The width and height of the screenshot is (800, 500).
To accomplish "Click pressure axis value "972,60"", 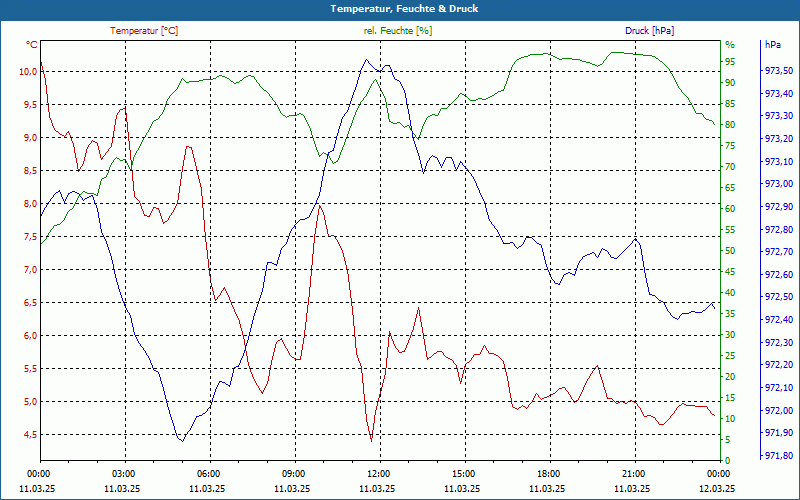I will tap(779, 275).
